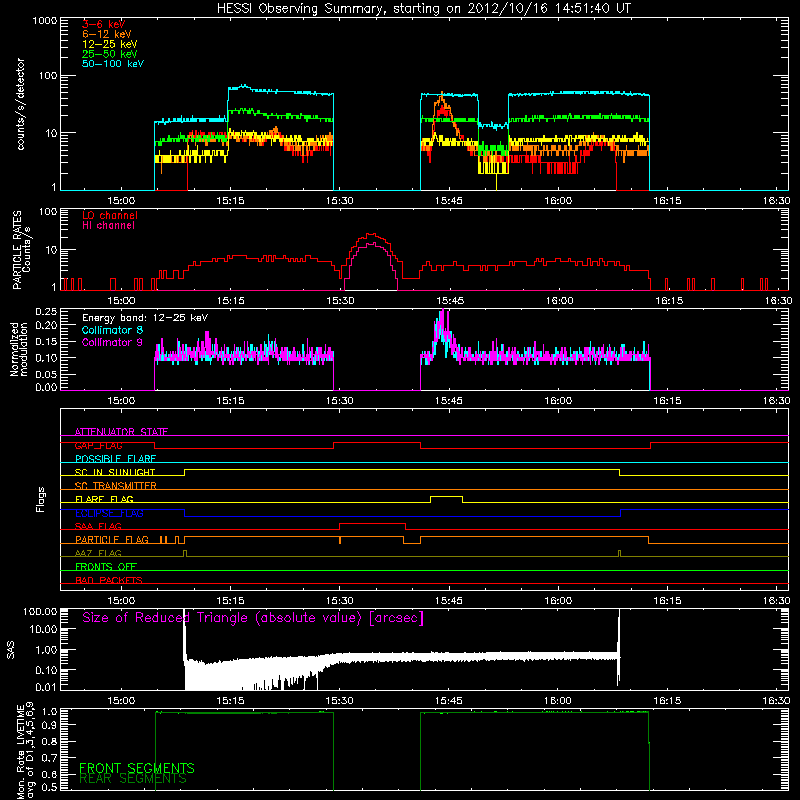Click the 'SAS' axis label

click(x=10, y=650)
